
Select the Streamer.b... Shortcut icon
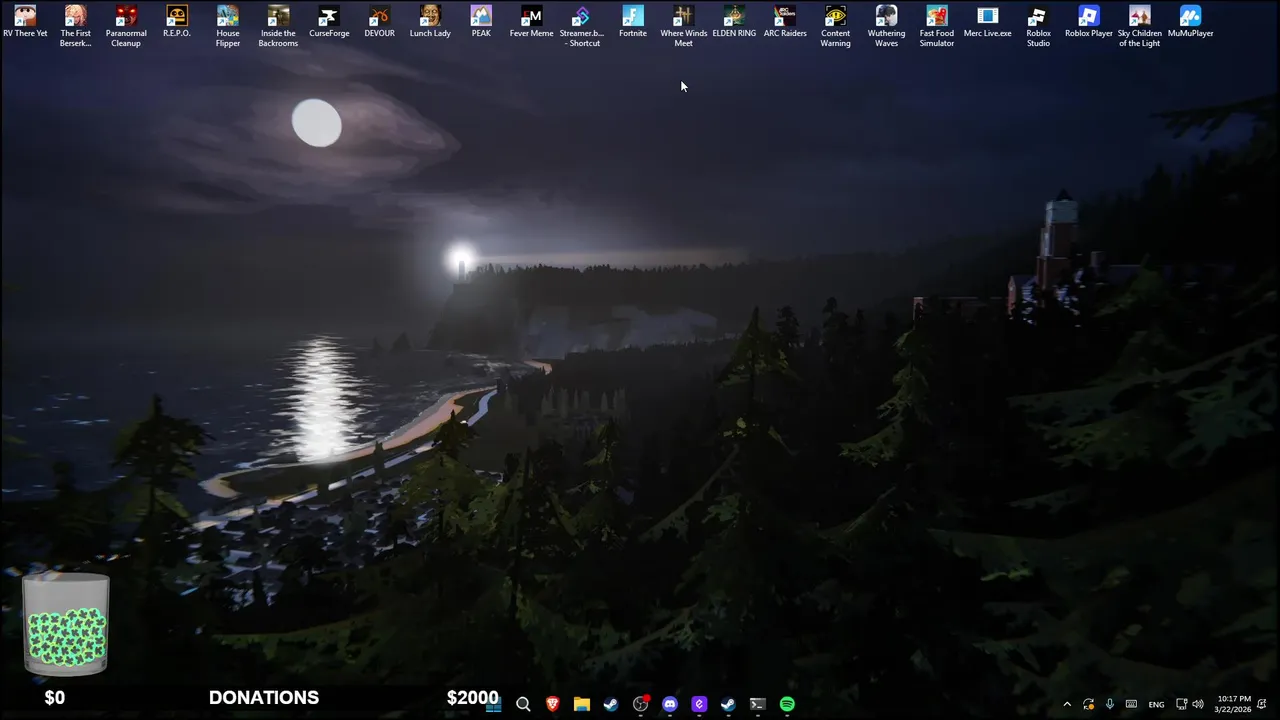[x=582, y=26]
